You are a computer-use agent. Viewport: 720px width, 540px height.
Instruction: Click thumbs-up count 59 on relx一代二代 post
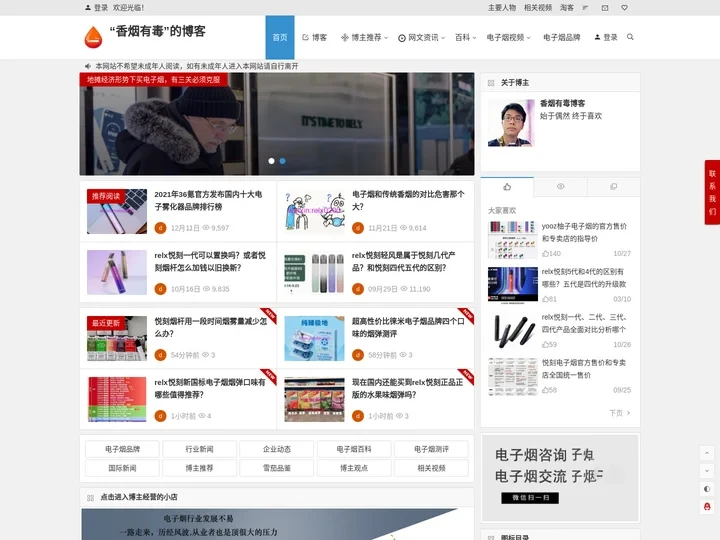(x=549, y=344)
